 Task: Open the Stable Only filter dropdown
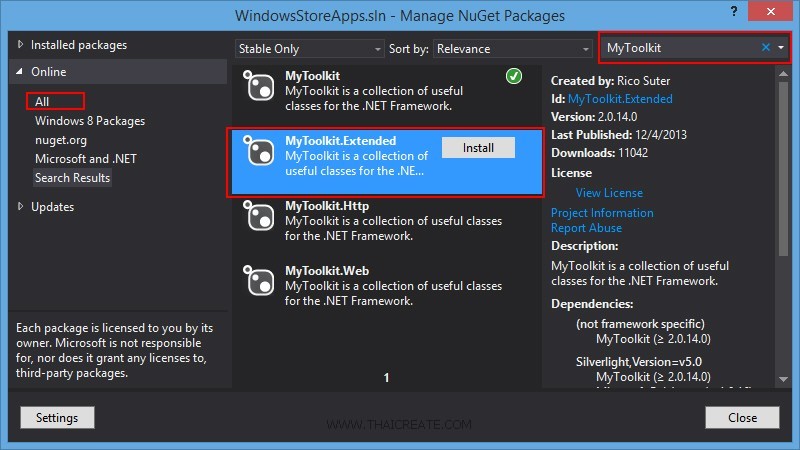pos(310,48)
